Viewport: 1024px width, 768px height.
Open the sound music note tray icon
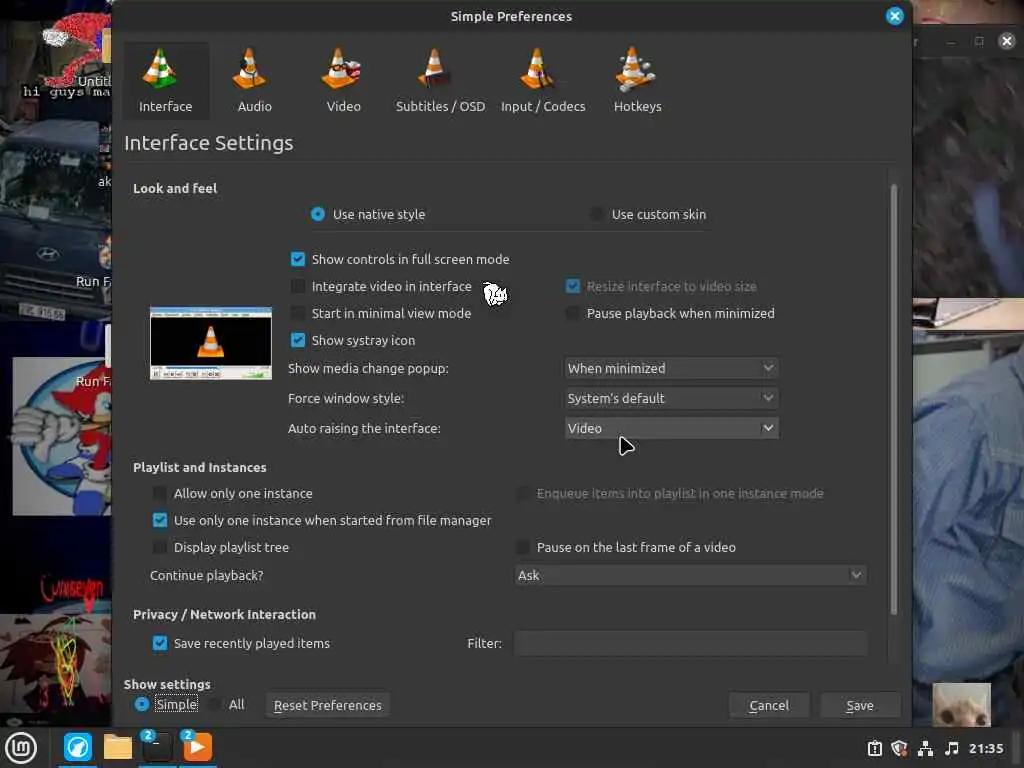(x=952, y=748)
